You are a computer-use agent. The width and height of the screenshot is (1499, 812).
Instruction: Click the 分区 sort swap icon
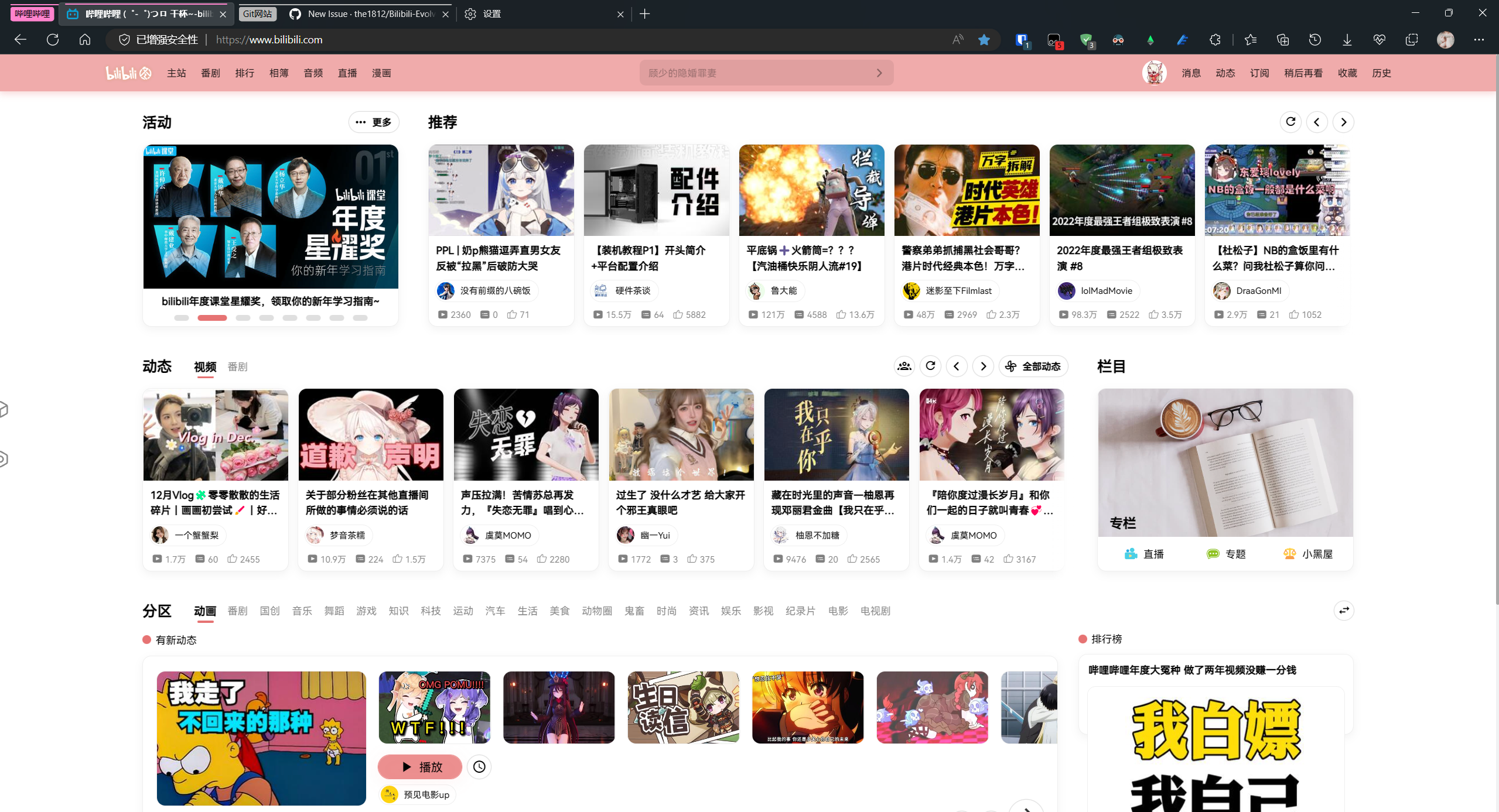pos(1344,610)
